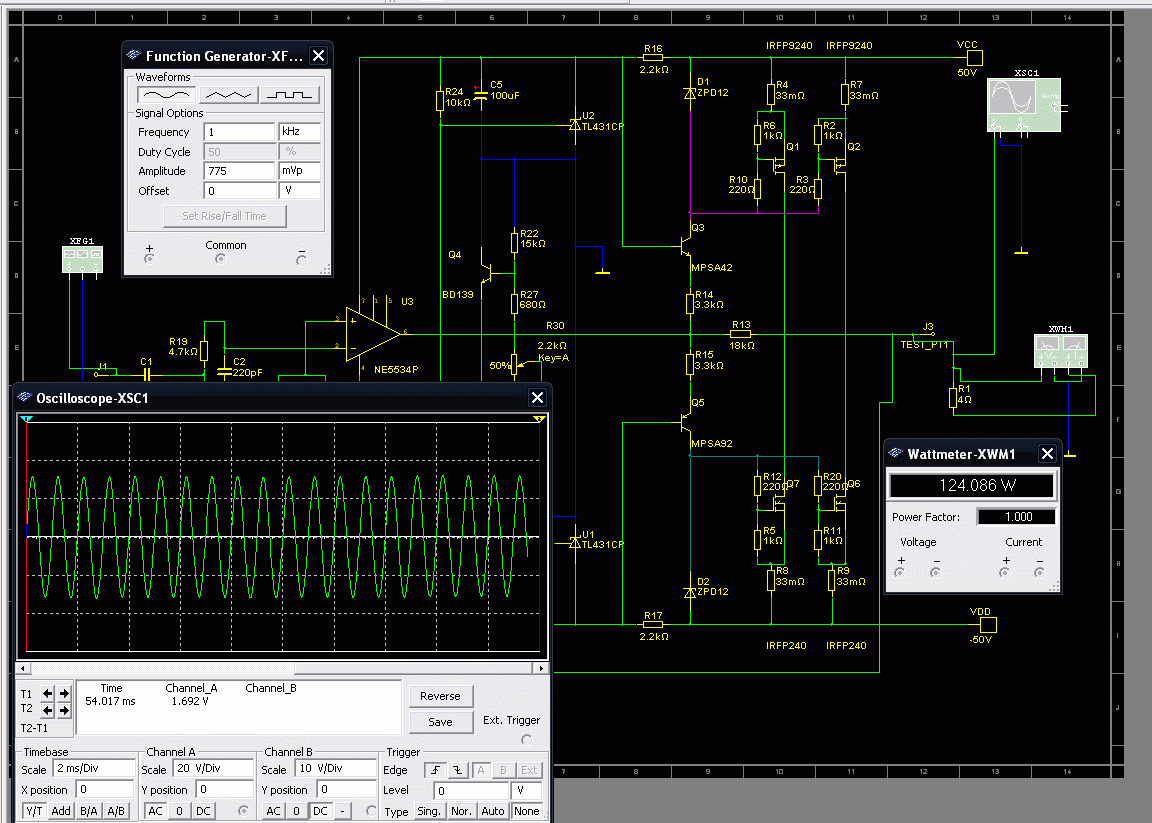Select the sine waveform button

[166, 95]
